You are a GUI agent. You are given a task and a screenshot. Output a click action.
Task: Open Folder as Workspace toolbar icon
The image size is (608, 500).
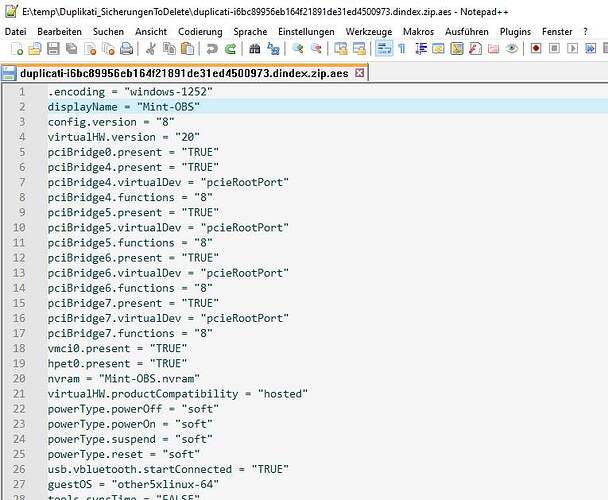[494, 49]
